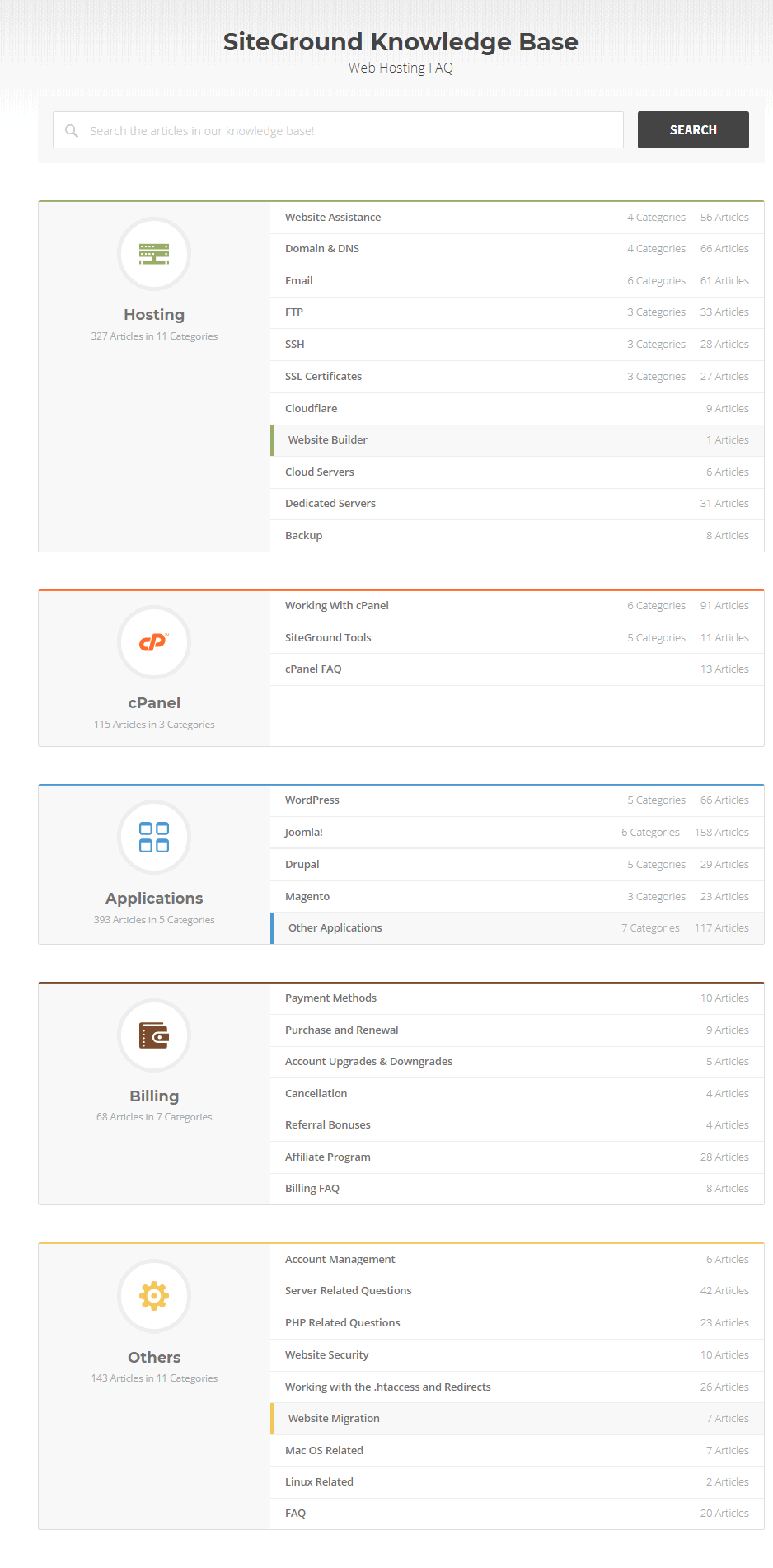Click the Applications grid icon
Image resolution: width=773 pixels, height=1568 pixels.
click(154, 837)
